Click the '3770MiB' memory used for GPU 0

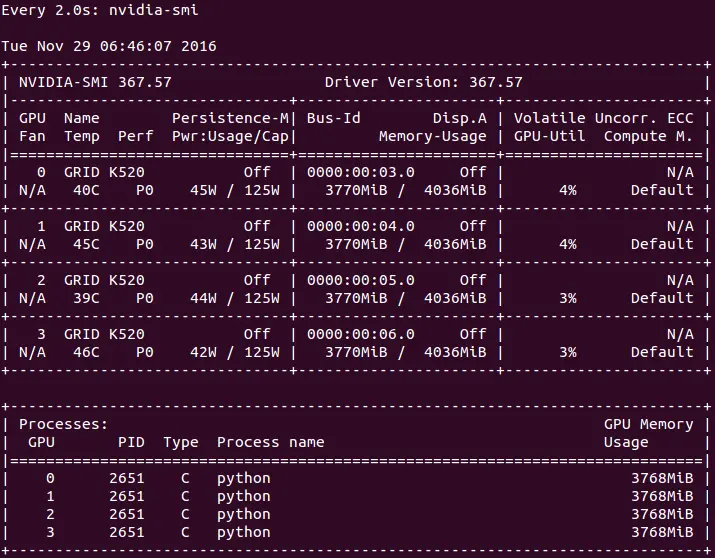(x=356, y=190)
